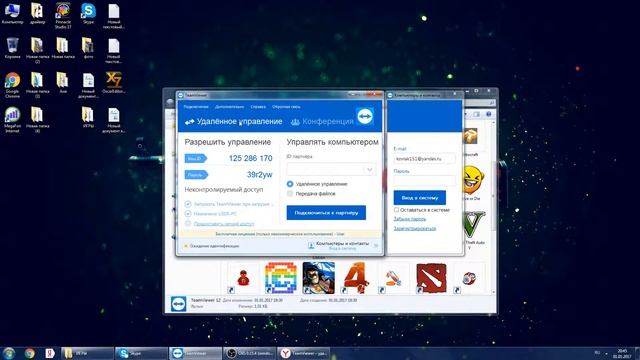Open the Зарегистрироваться link

point(415,229)
